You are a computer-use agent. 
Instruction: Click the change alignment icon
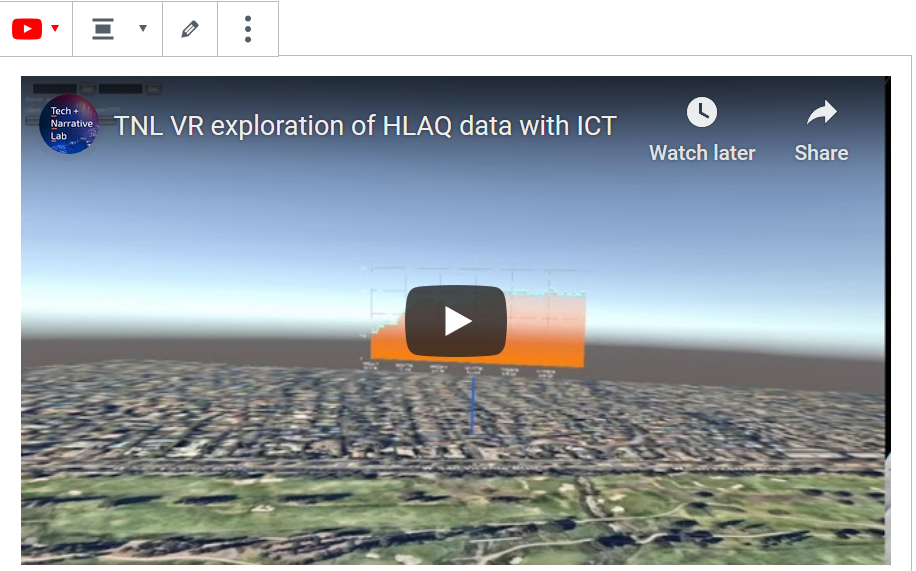[103, 29]
